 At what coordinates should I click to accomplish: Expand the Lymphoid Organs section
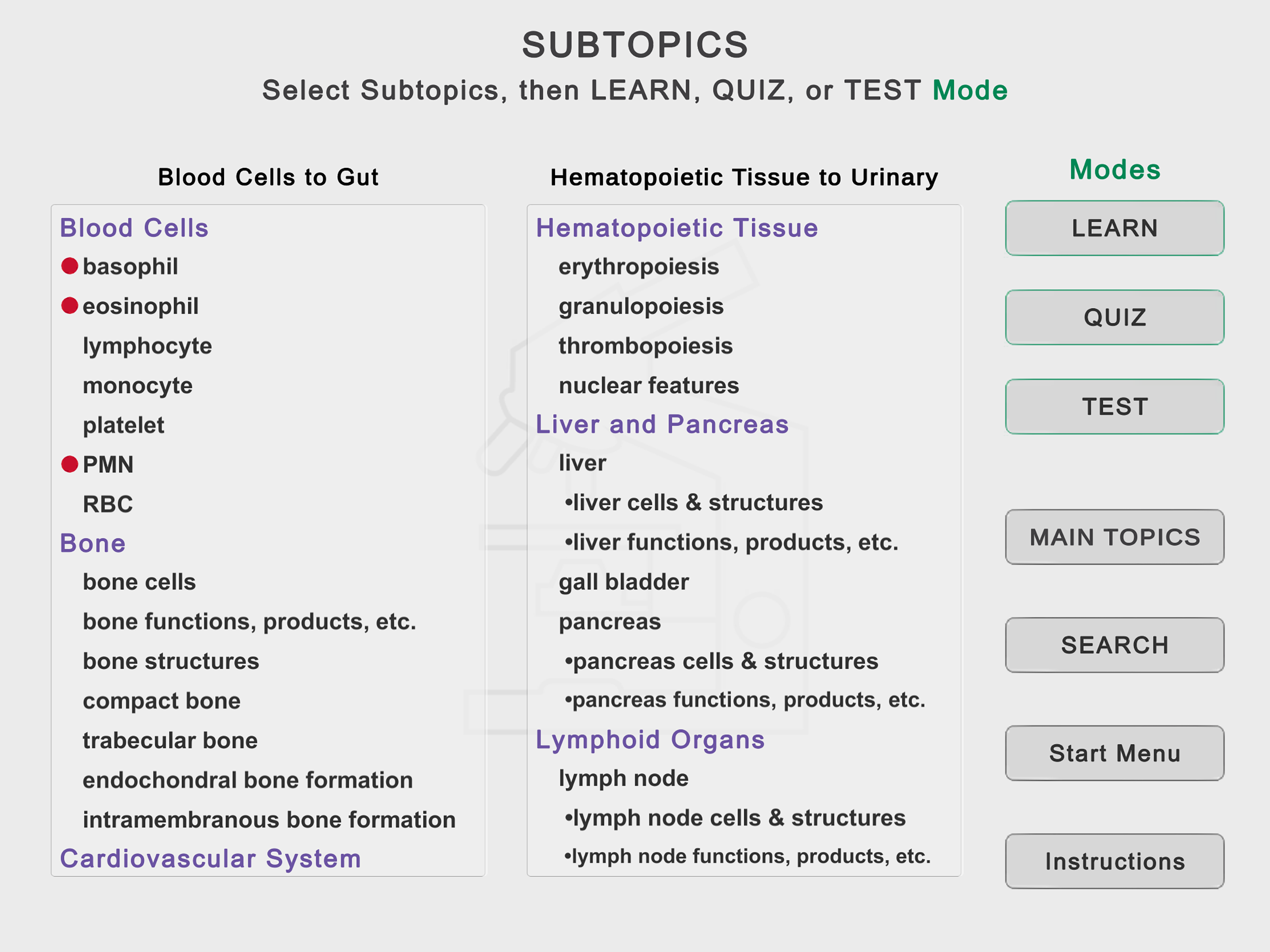(650, 740)
